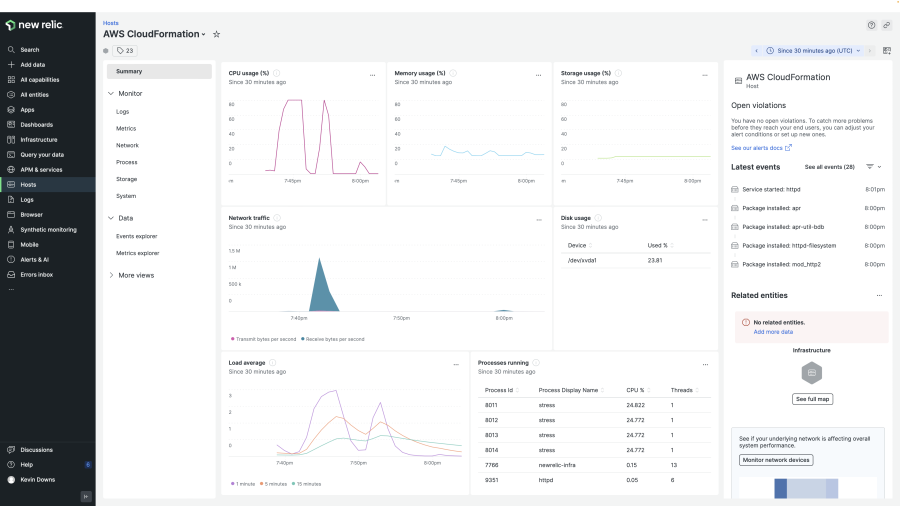Click See full map button
900x506 pixels.
[812, 399]
